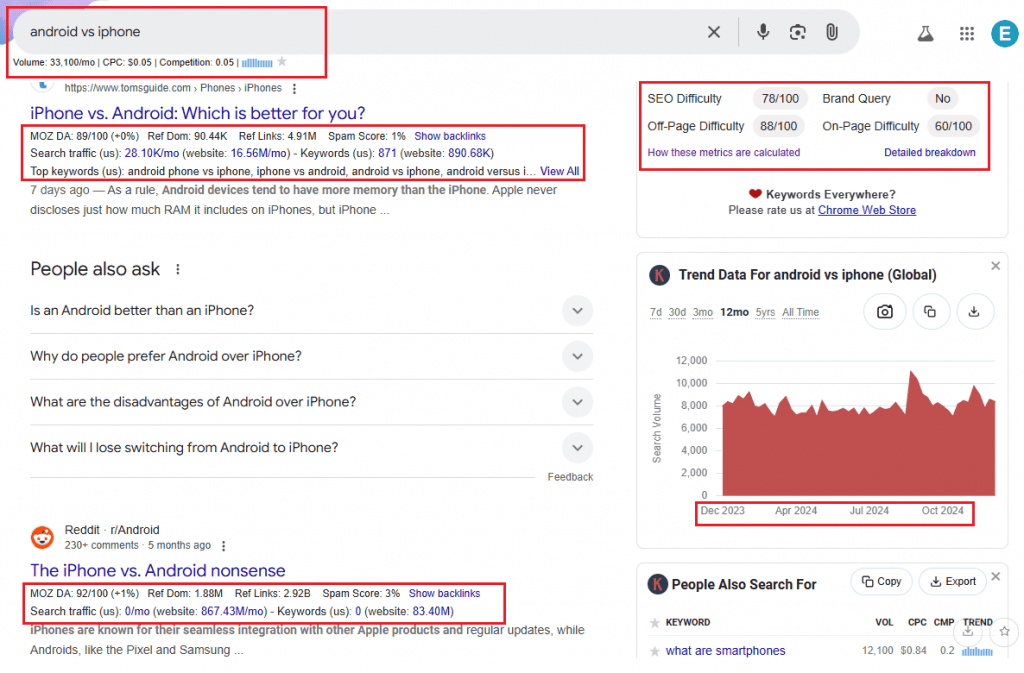Click View All top keywords link
Image resolution: width=1024 pixels, height=673 pixels.
(559, 172)
